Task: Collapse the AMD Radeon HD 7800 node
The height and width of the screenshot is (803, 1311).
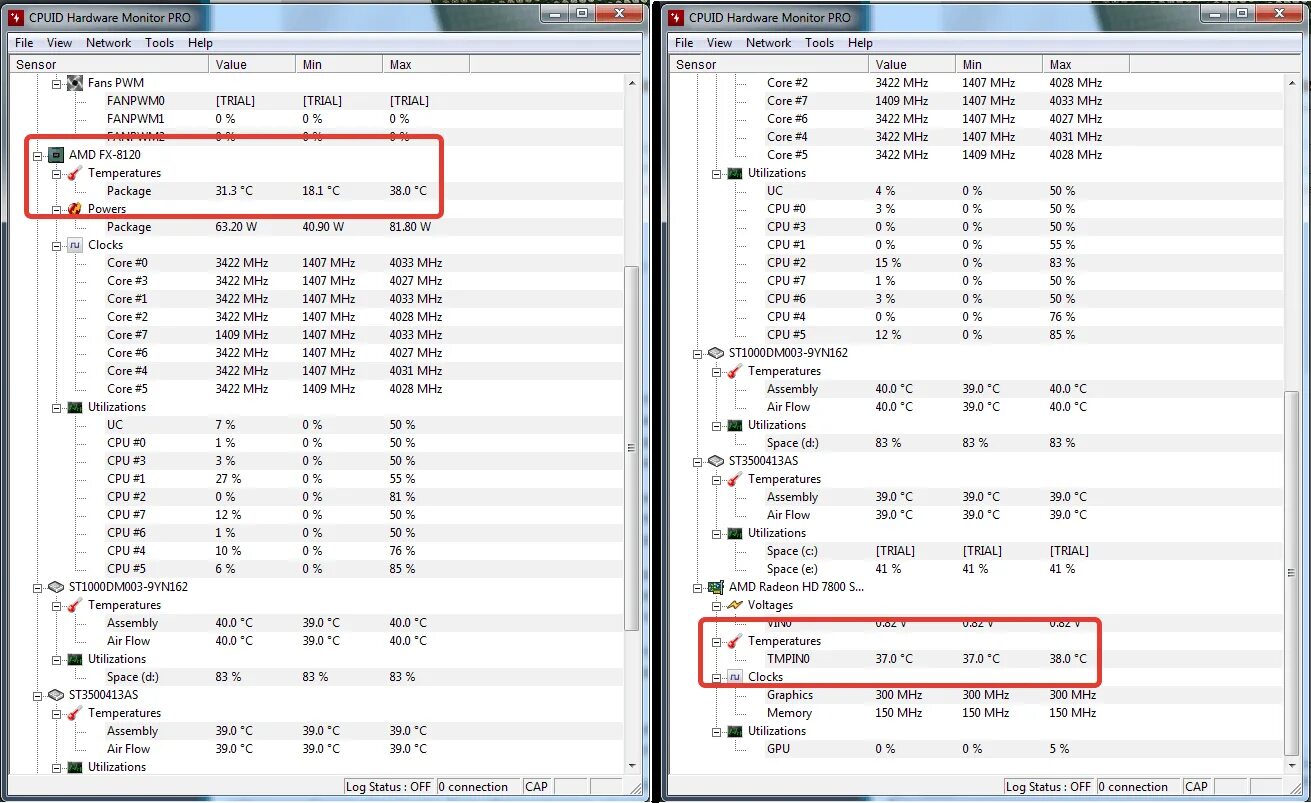Action: coord(698,587)
